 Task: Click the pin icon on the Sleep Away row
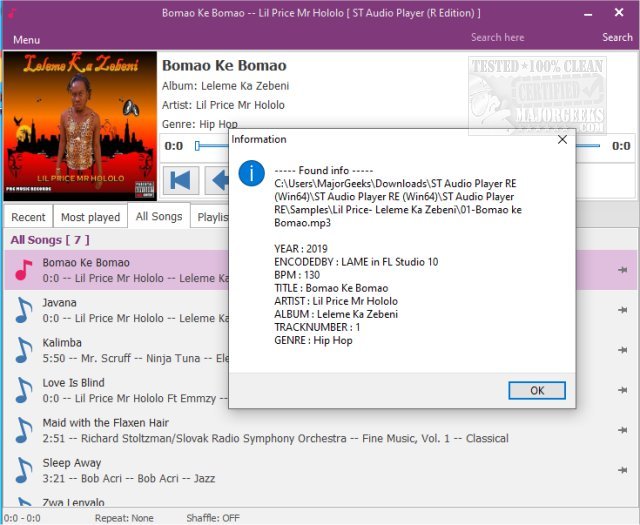click(x=622, y=470)
